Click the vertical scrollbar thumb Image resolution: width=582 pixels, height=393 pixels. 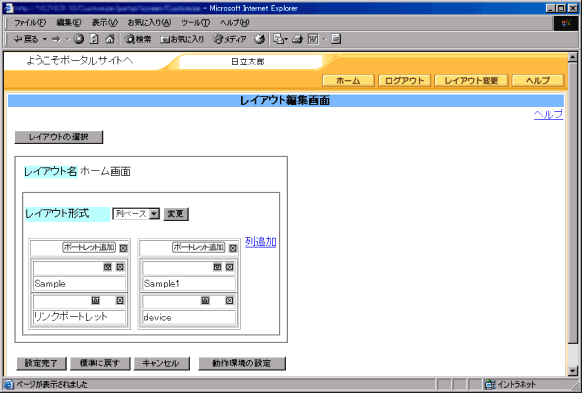(x=573, y=203)
